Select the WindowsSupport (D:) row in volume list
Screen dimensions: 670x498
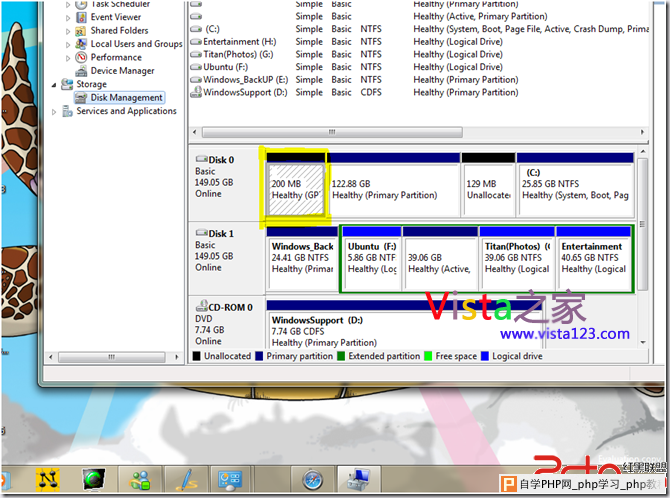pos(419,92)
